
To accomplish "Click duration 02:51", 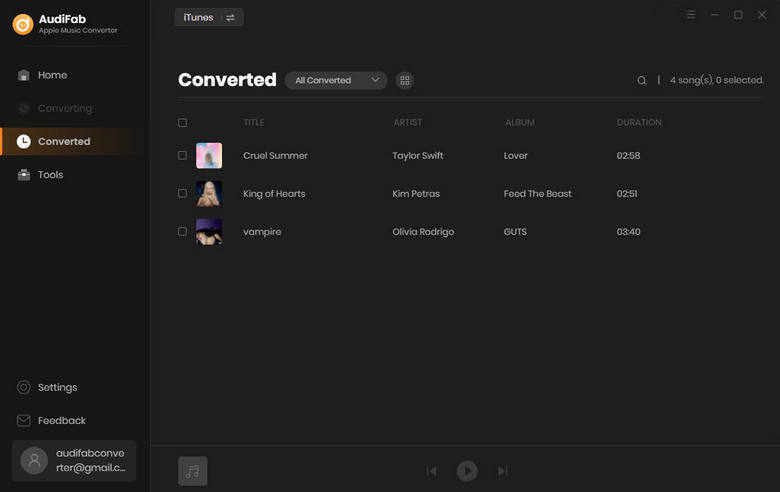I will [627, 194].
